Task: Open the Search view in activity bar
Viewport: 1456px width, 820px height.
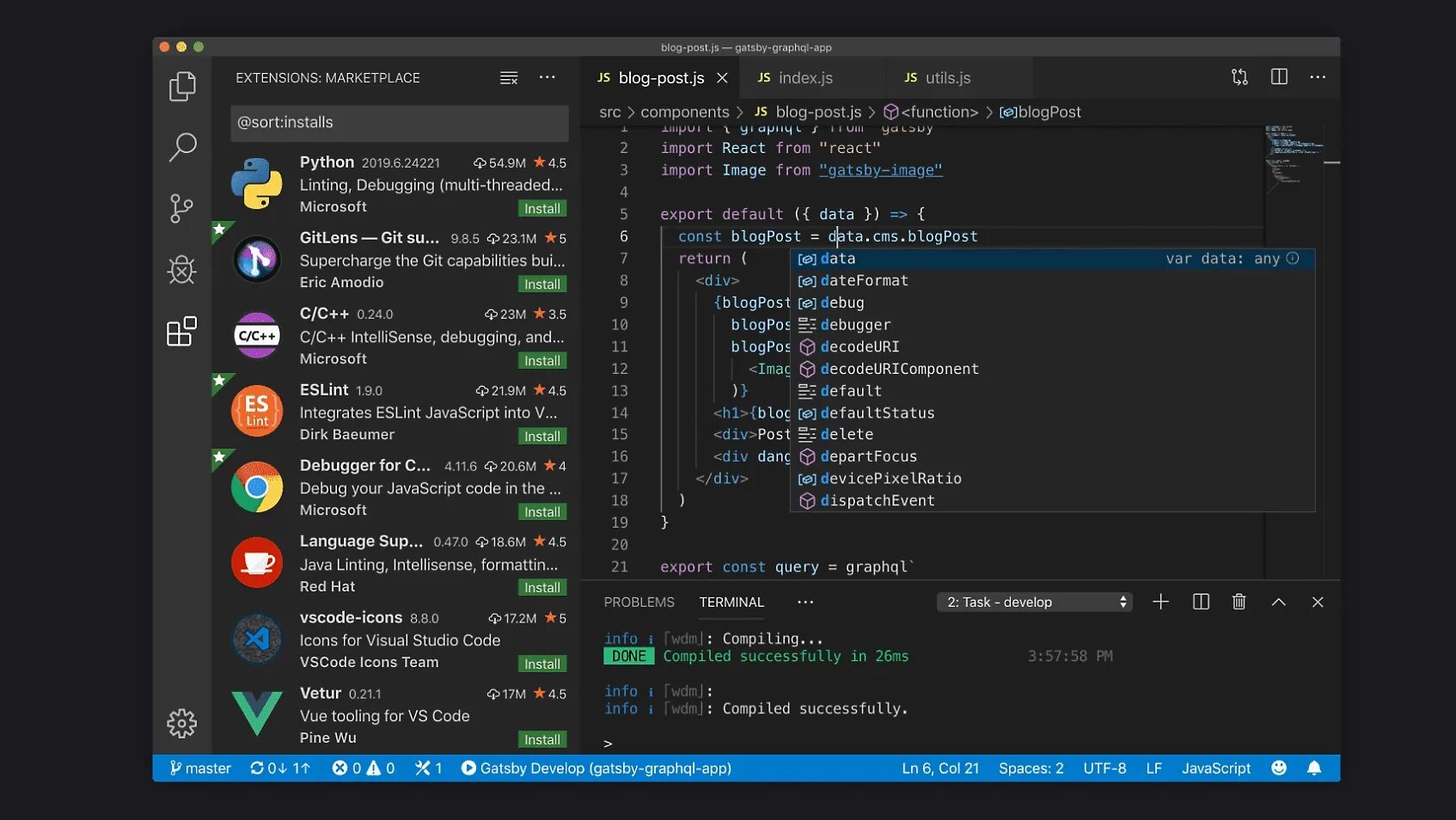Action: pos(182,147)
